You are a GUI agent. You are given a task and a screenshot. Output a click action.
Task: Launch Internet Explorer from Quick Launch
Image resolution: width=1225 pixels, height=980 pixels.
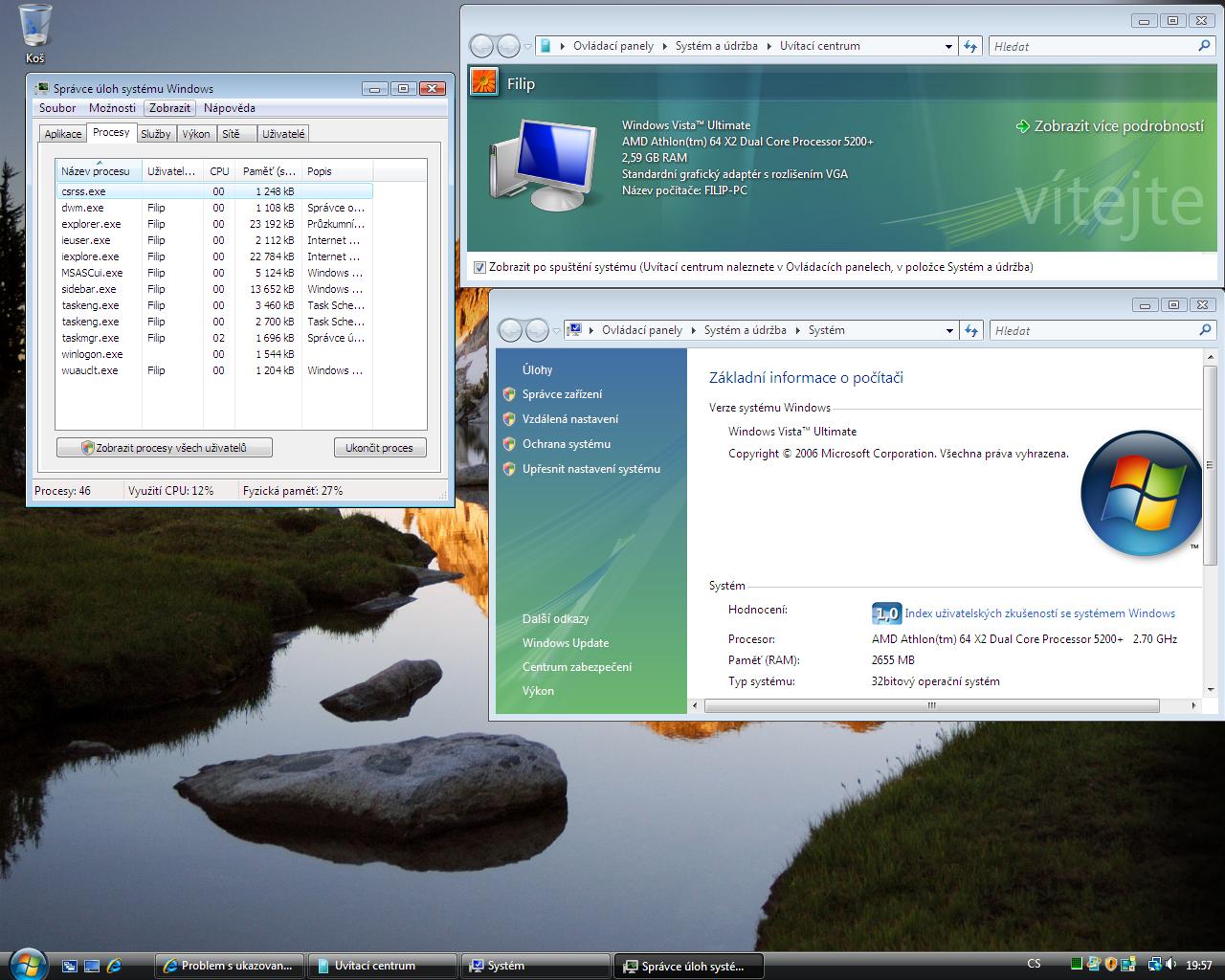click(x=114, y=966)
